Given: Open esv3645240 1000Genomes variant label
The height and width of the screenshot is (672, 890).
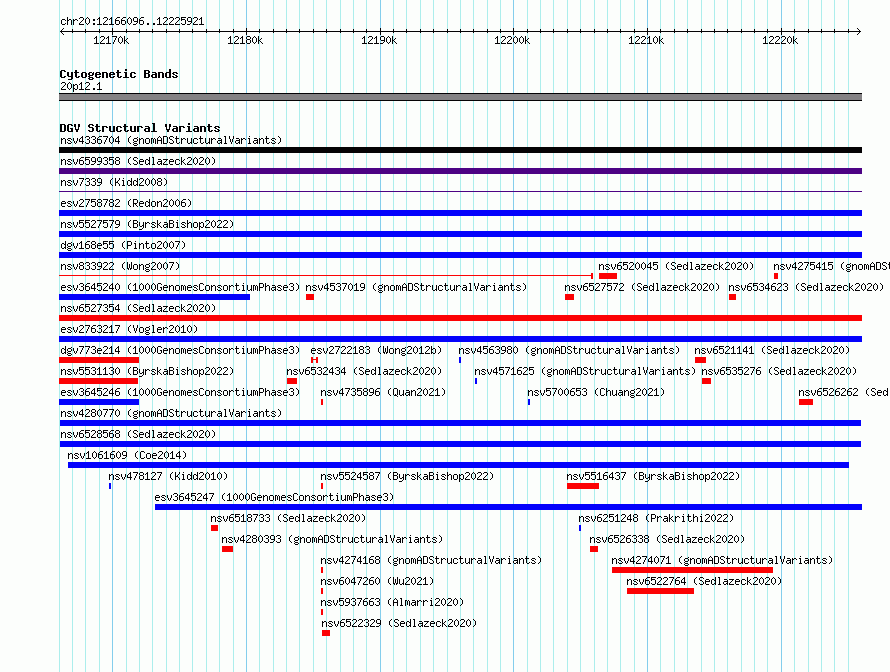Looking at the screenshot, I should 180,287.
